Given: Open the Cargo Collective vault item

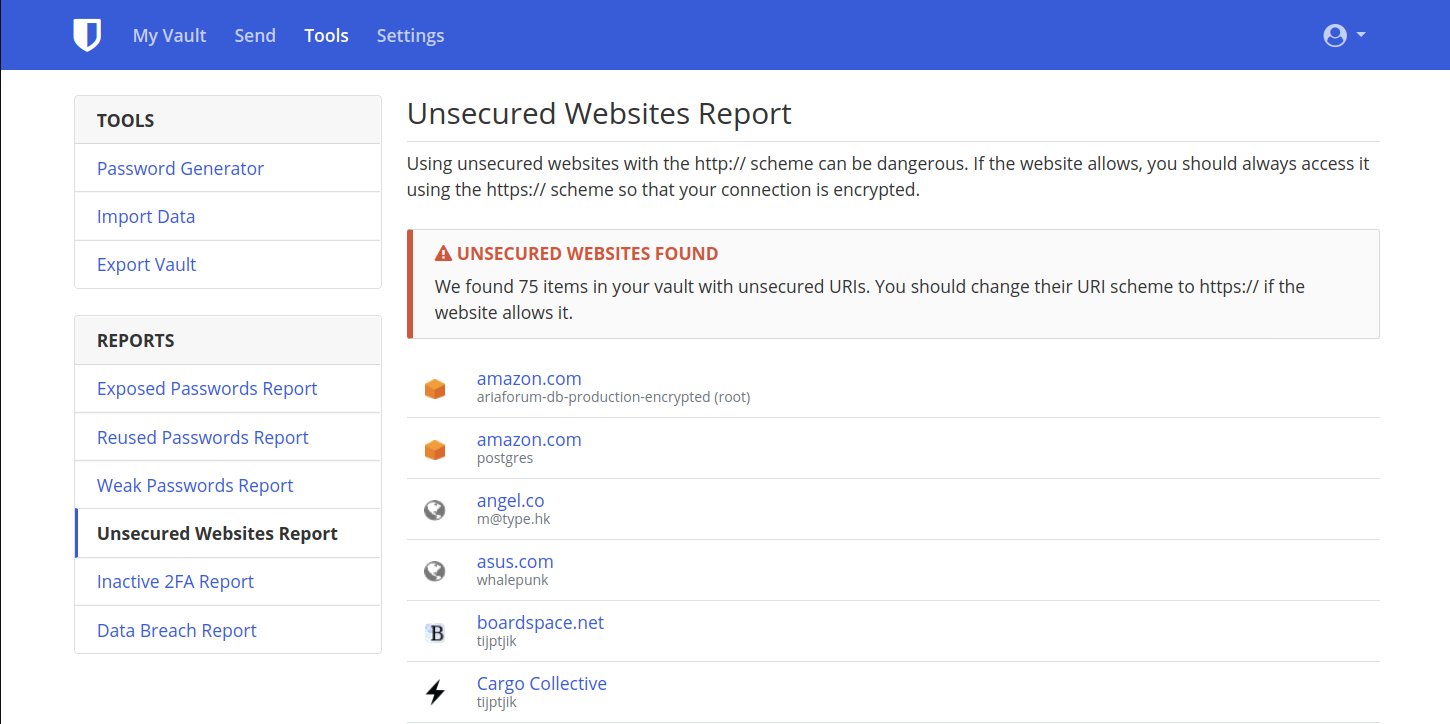Looking at the screenshot, I should point(542,684).
